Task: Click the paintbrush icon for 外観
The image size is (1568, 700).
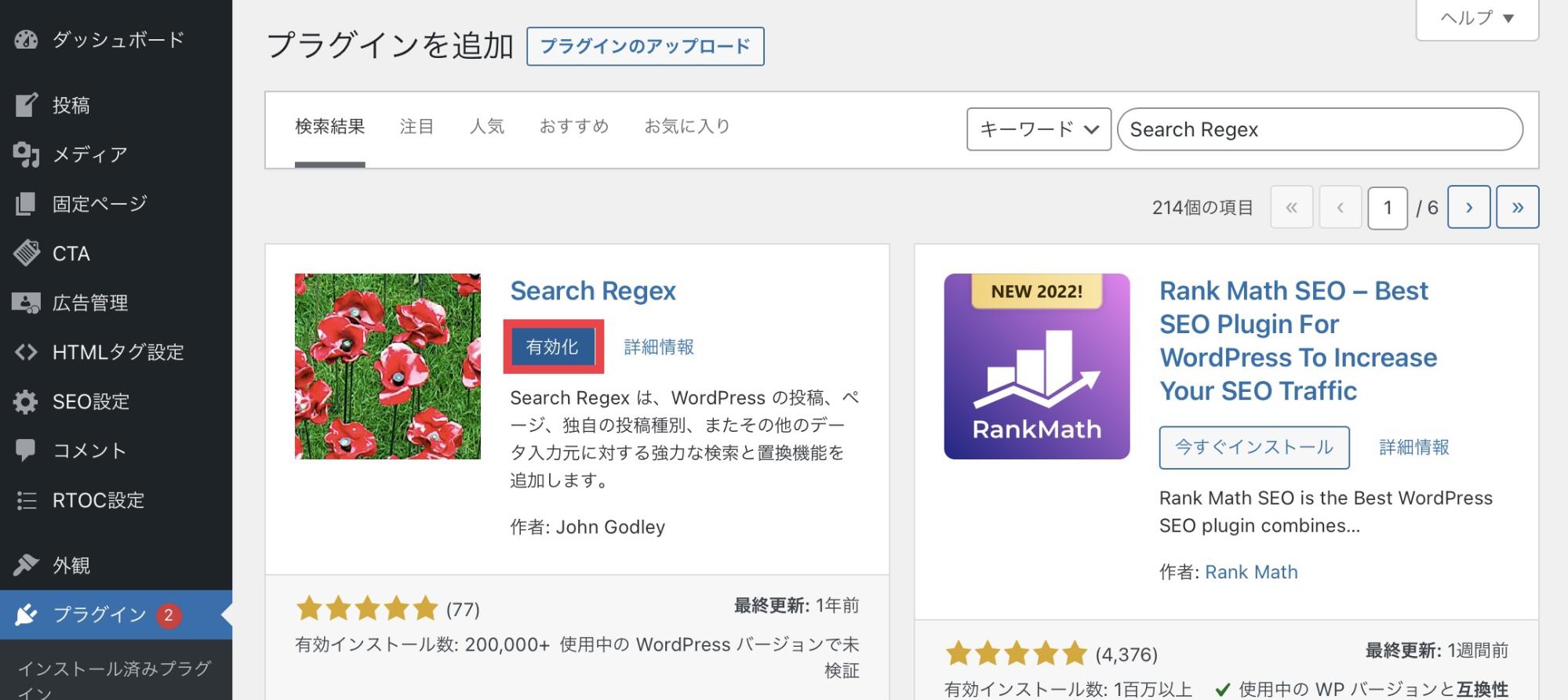Action: 26,564
